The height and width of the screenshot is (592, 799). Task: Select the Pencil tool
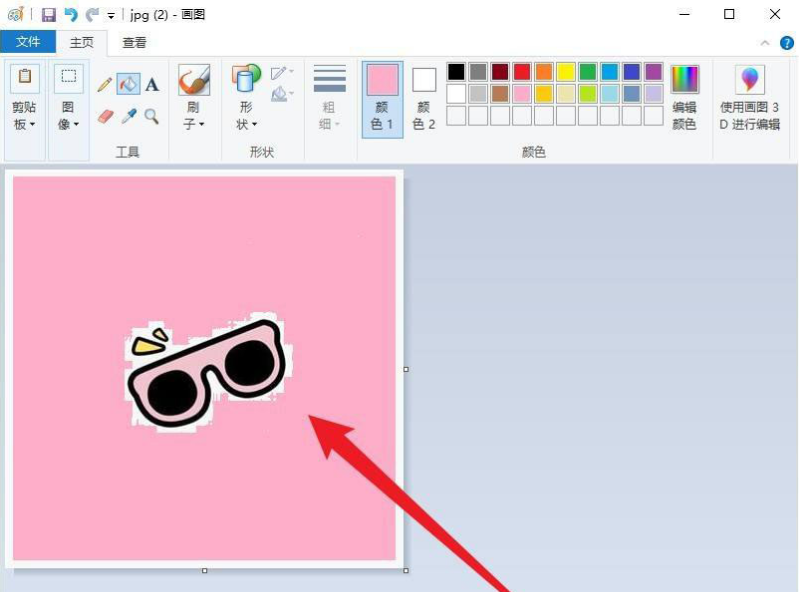click(104, 85)
